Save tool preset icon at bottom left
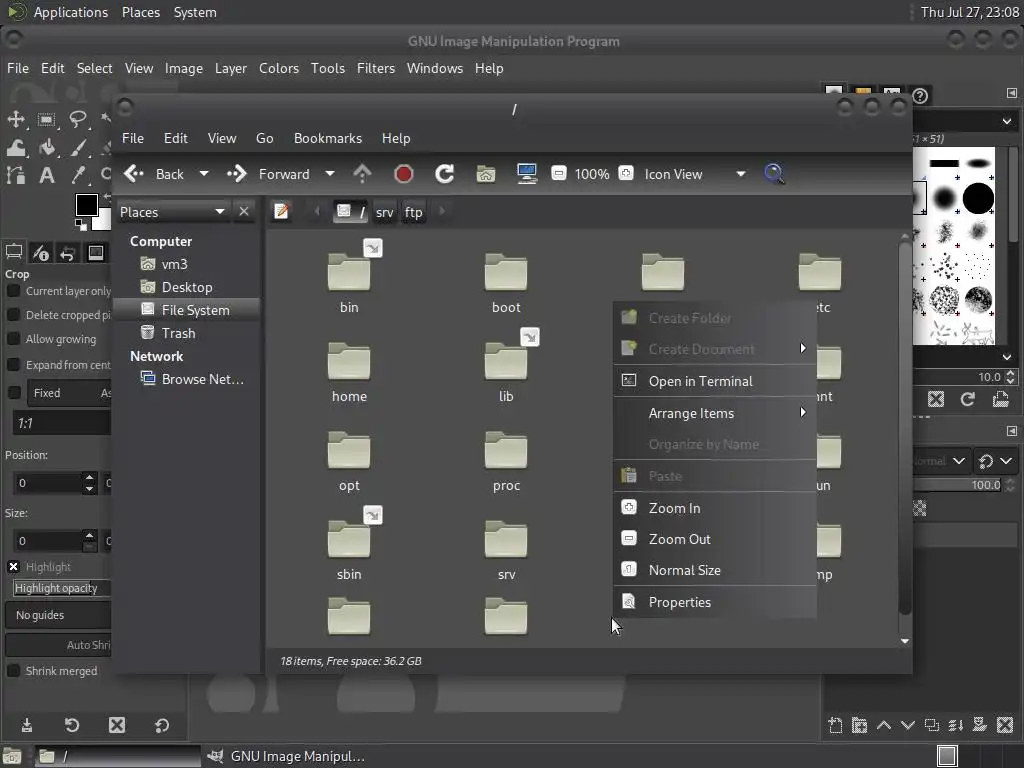Image resolution: width=1024 pixels, height=768 pixels. coord(27,725)
